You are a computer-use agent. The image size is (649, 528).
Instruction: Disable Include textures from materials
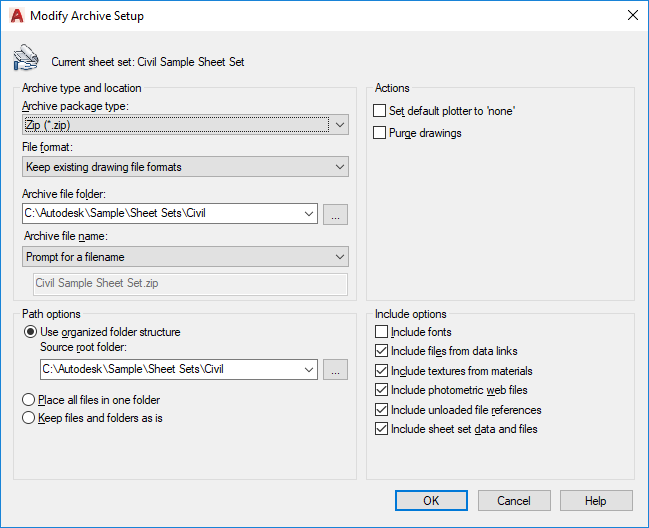[380, 371]
